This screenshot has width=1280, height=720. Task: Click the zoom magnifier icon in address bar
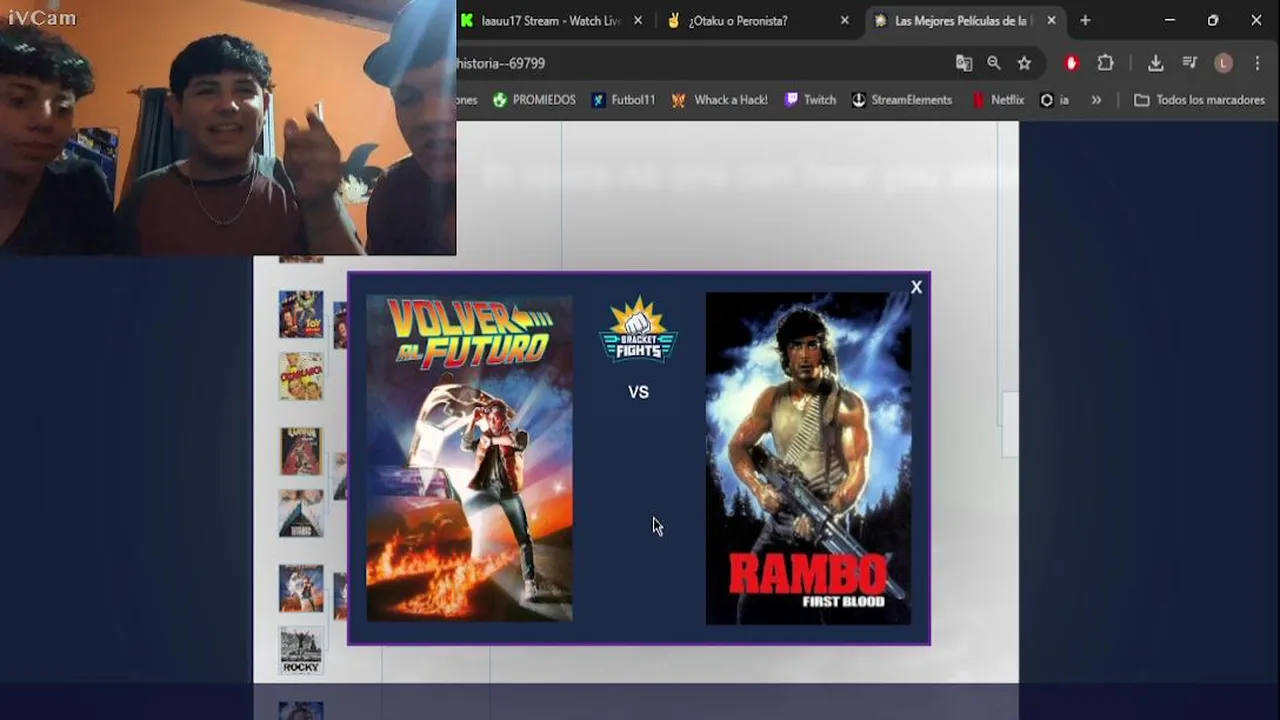(994, 63)
